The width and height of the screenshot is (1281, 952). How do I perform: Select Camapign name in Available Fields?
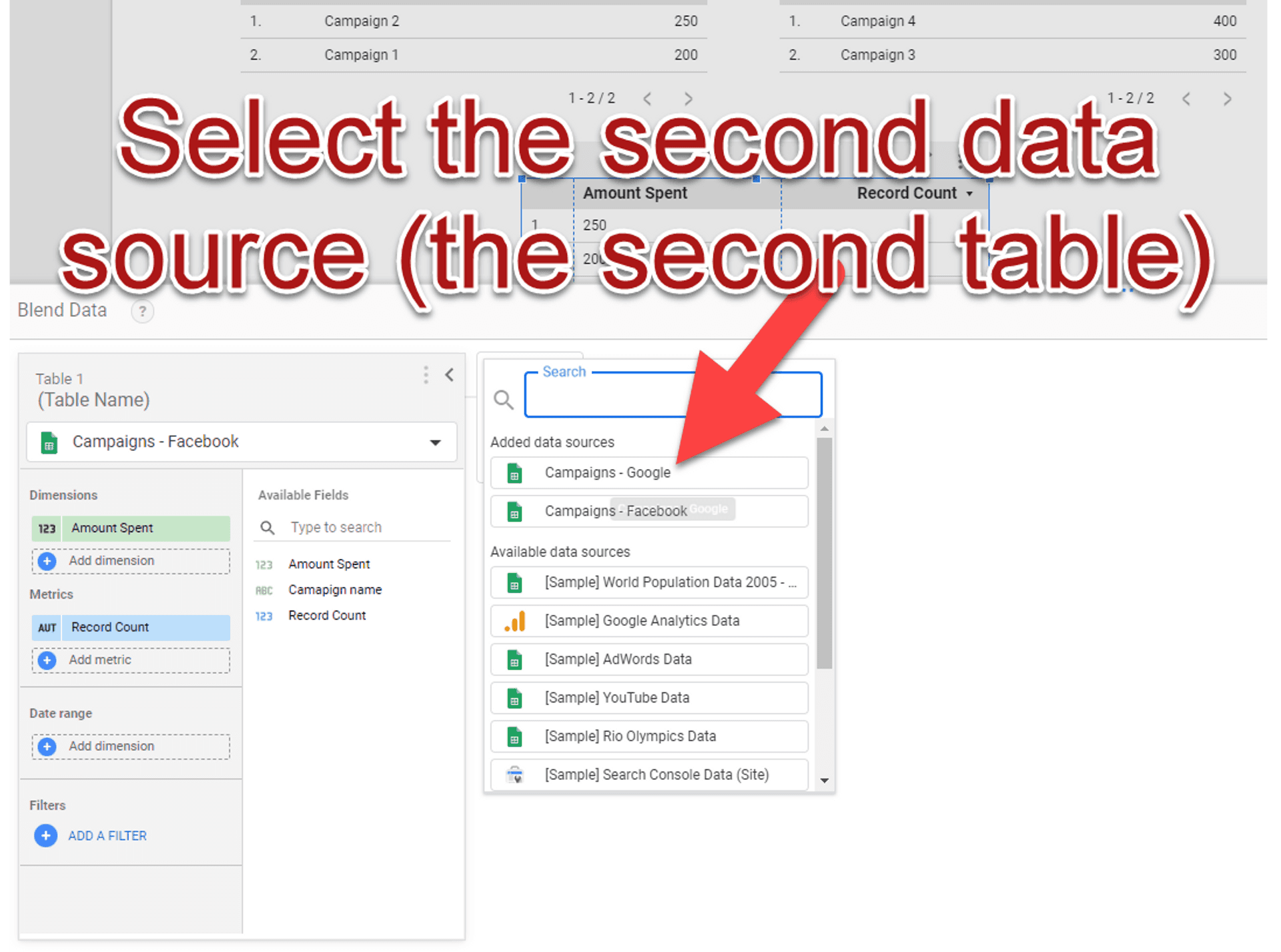click(x=335, y=590)
